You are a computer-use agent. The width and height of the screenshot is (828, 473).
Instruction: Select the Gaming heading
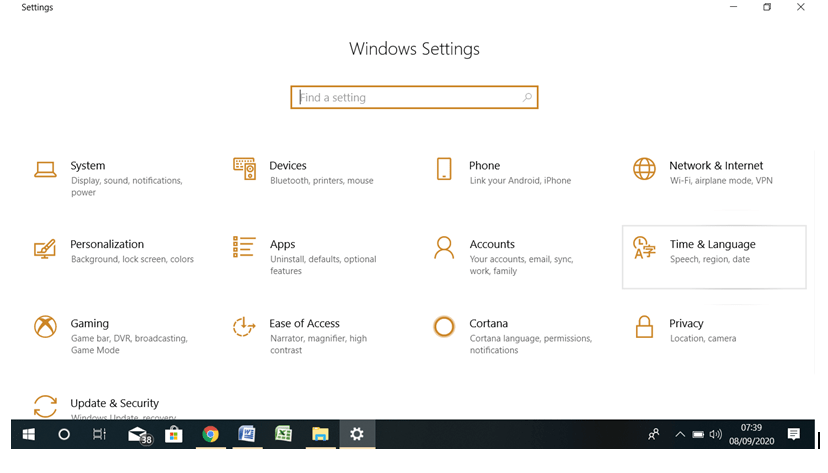(x=90, y=324)
